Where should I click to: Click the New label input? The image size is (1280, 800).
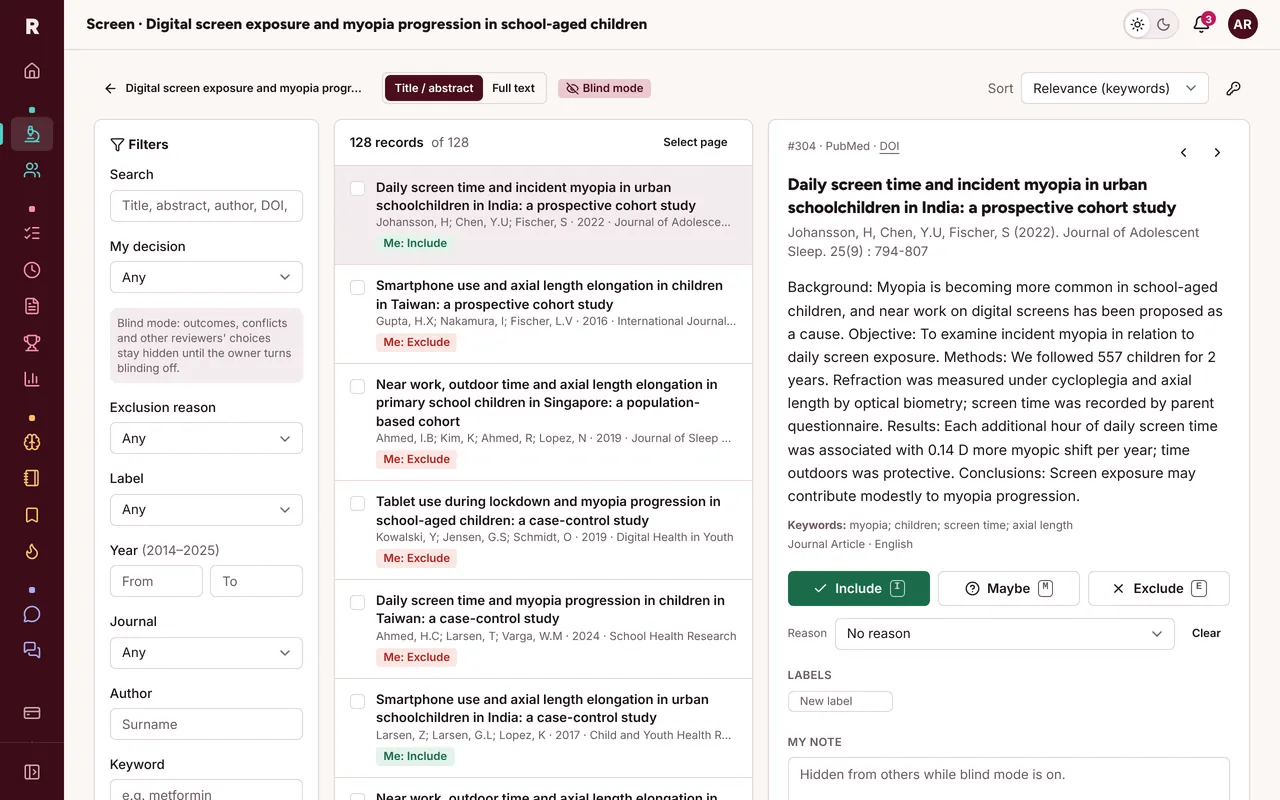click(840, 701)
